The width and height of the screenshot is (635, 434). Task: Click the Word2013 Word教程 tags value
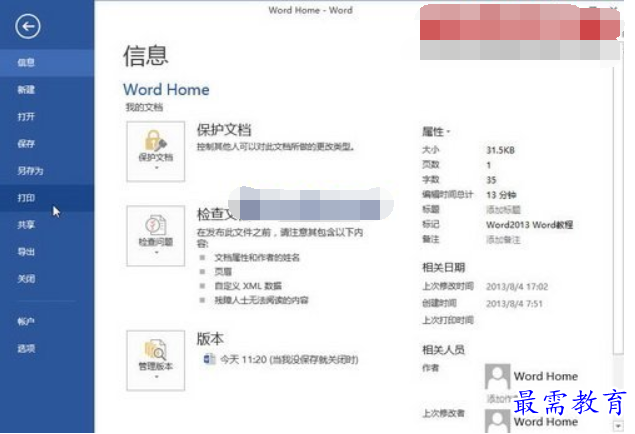(x=529, y=225)
